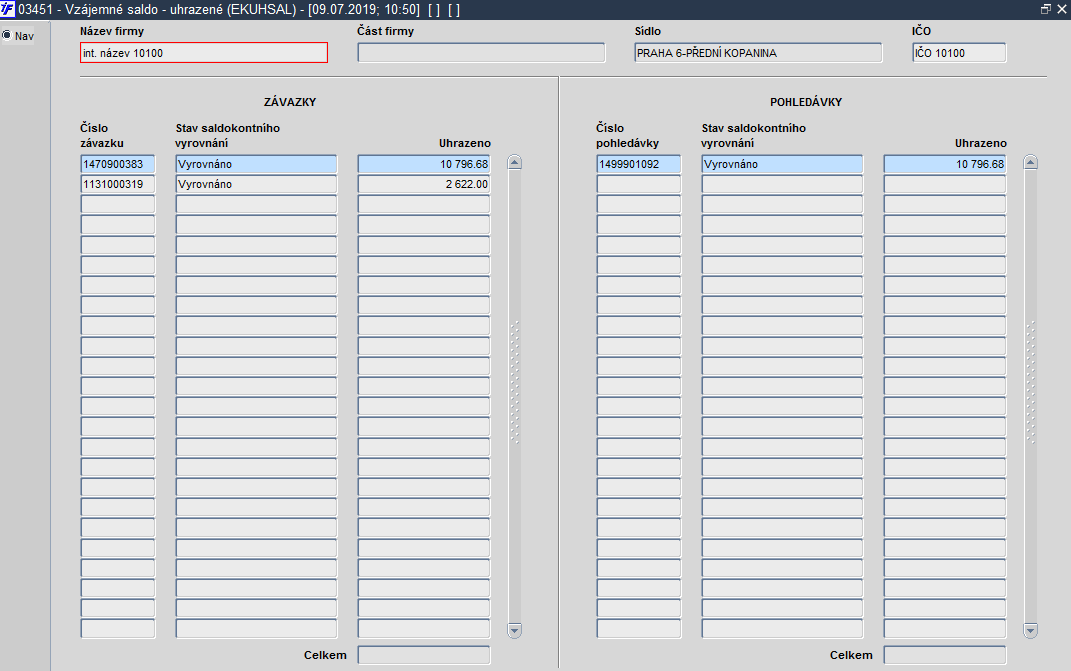Click the Závazky scrollbar thumb grip
This screenshot has height=671, width=1071.
coord(515,383)
